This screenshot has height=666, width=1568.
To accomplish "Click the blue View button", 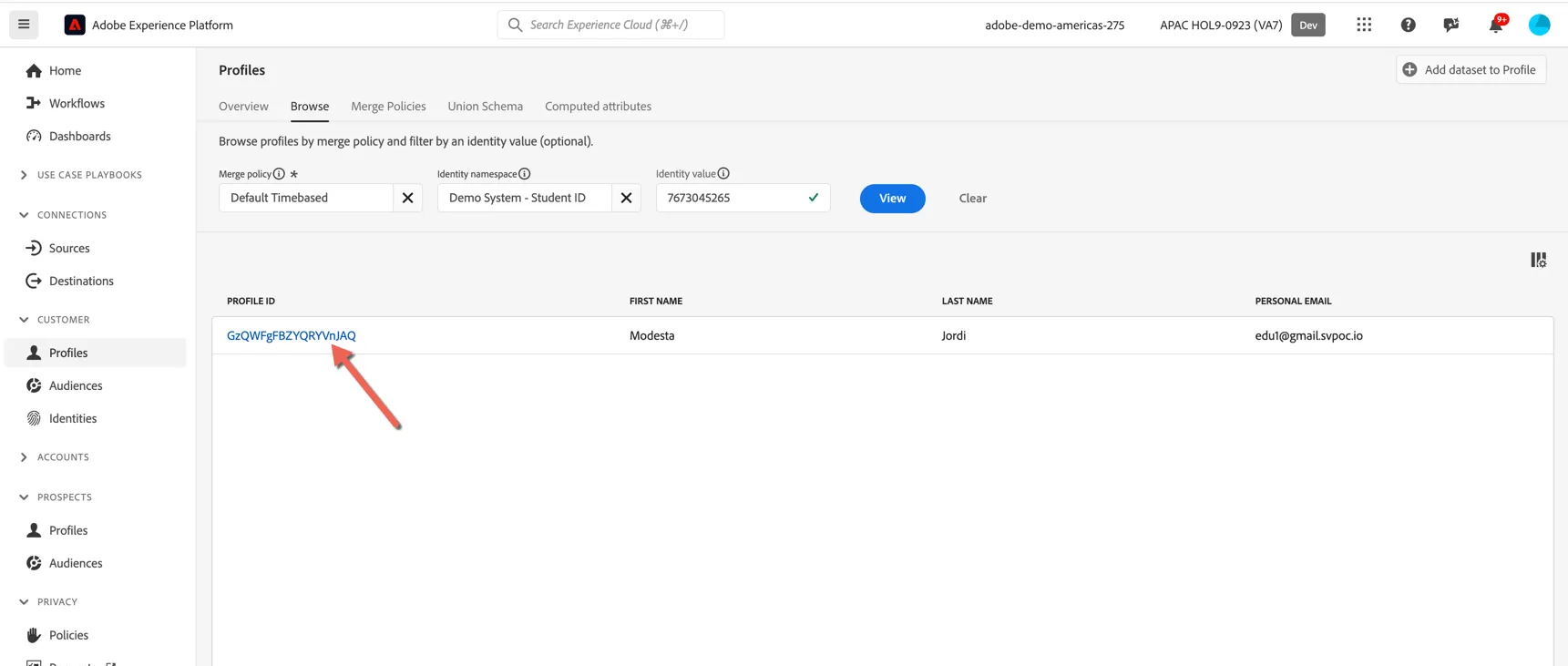I will coord(892,198).
